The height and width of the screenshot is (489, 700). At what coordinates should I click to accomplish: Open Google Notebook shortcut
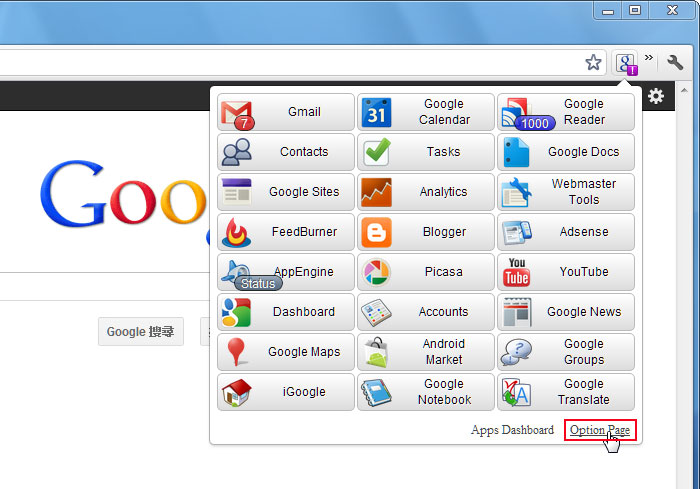pos(426,392)
